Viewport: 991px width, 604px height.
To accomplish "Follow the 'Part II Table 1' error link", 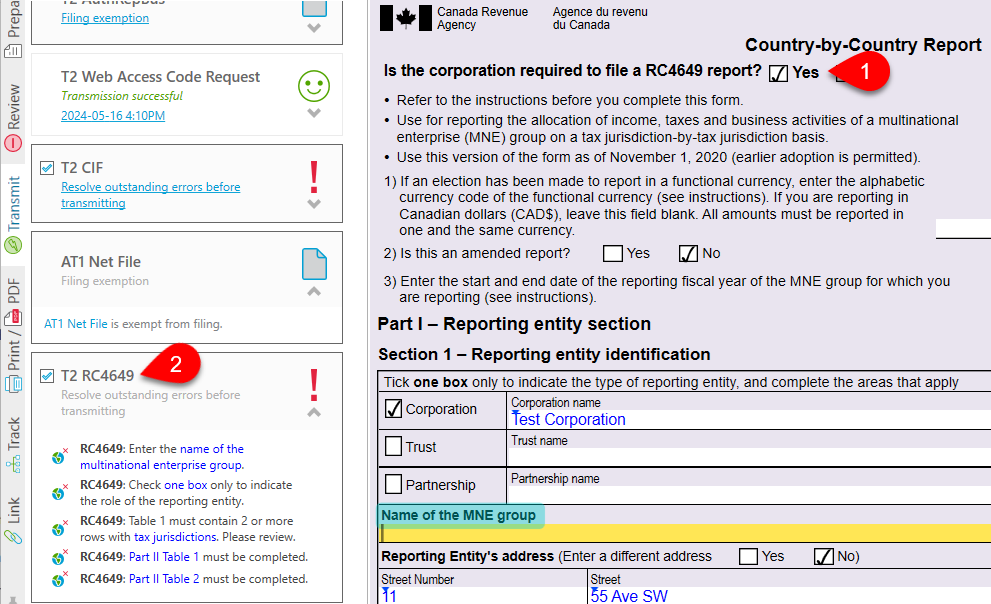I will pyautogui.click(x=164, y=557).
